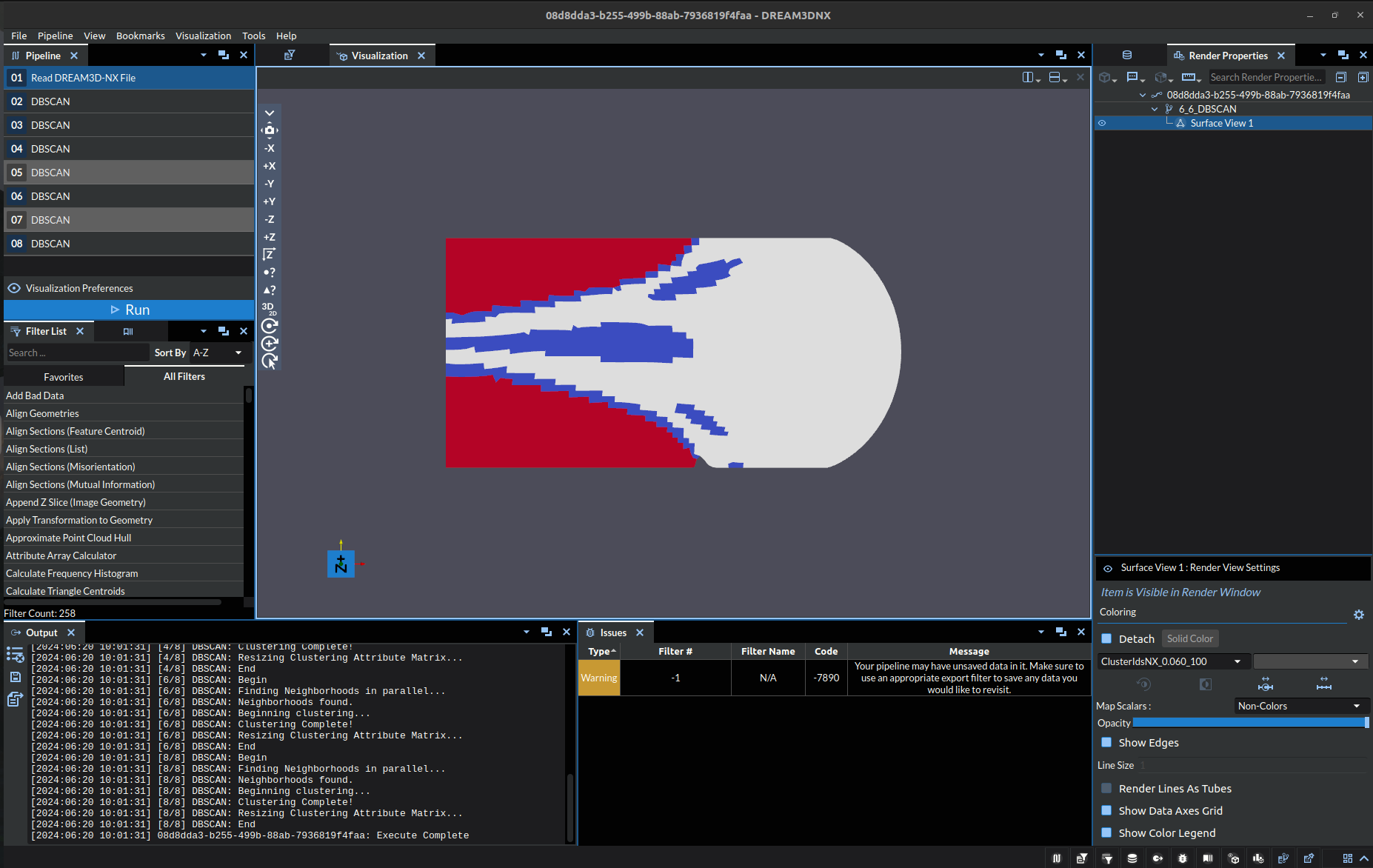
Task: Click the camera reset icon in the visualization toolbar
Action: click(270, 130)
